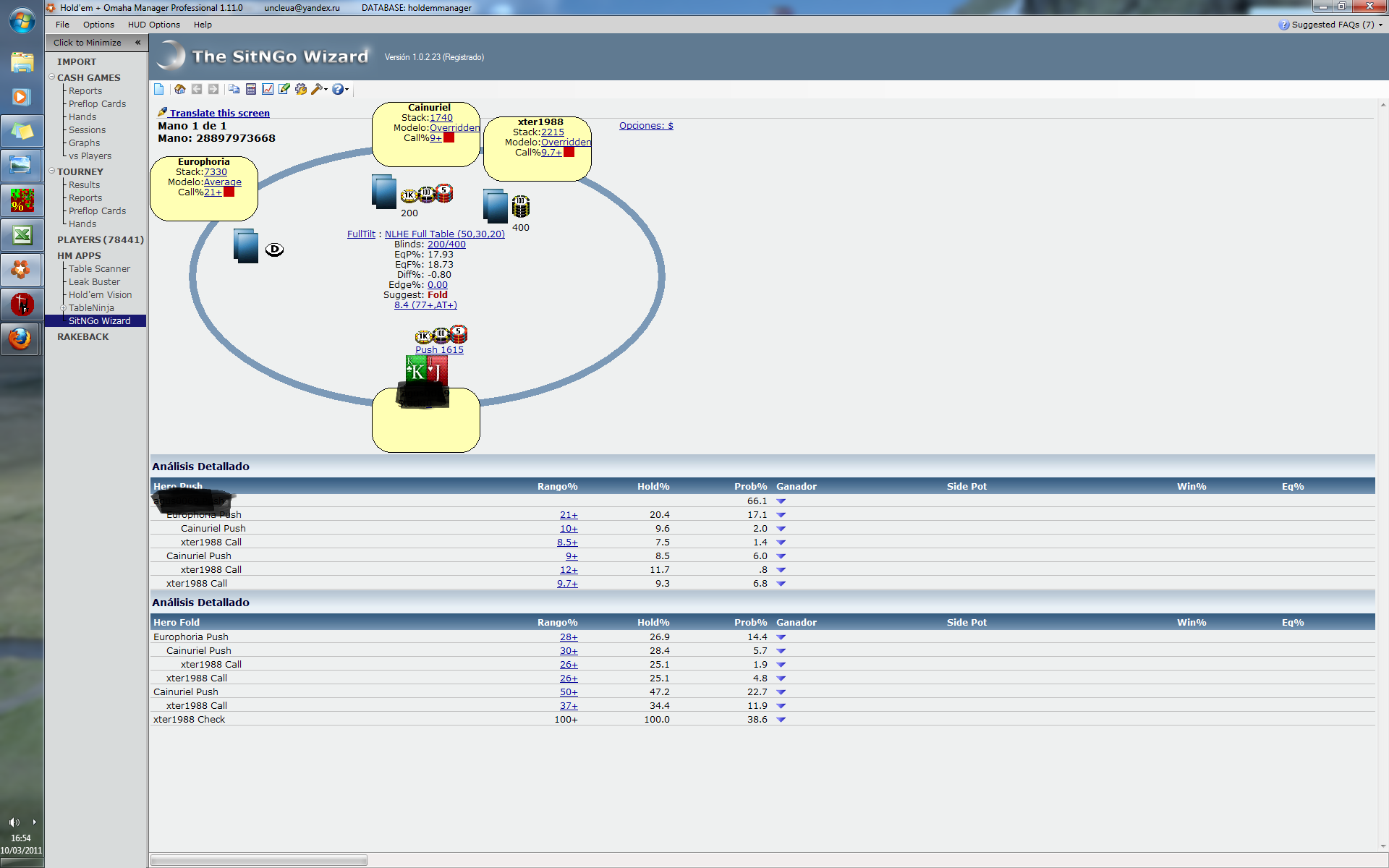
Task: Click Europhoria's stack value 7330
Action: (x=216, y=171)
